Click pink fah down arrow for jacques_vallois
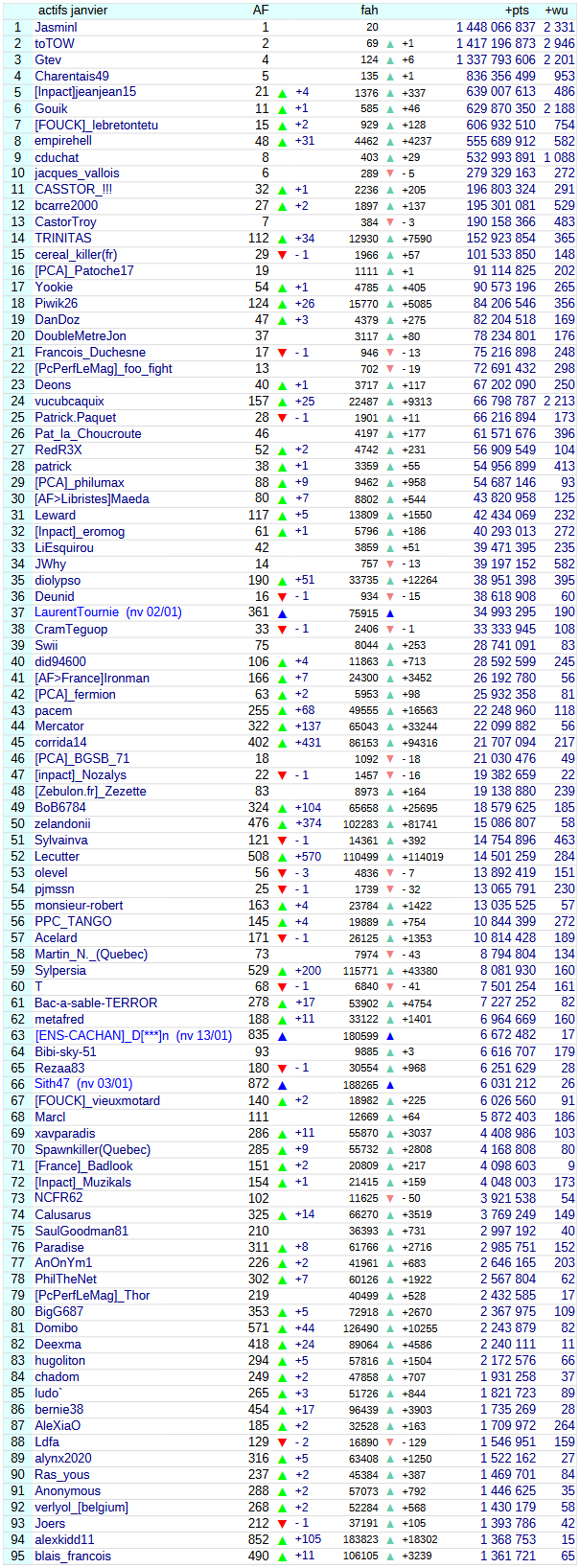The image size is (580, 1568). pyautogui.click(x=390, y=173)
